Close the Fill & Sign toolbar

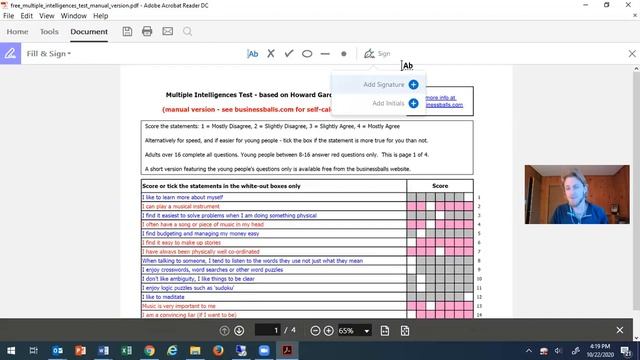tap(632, 53)
